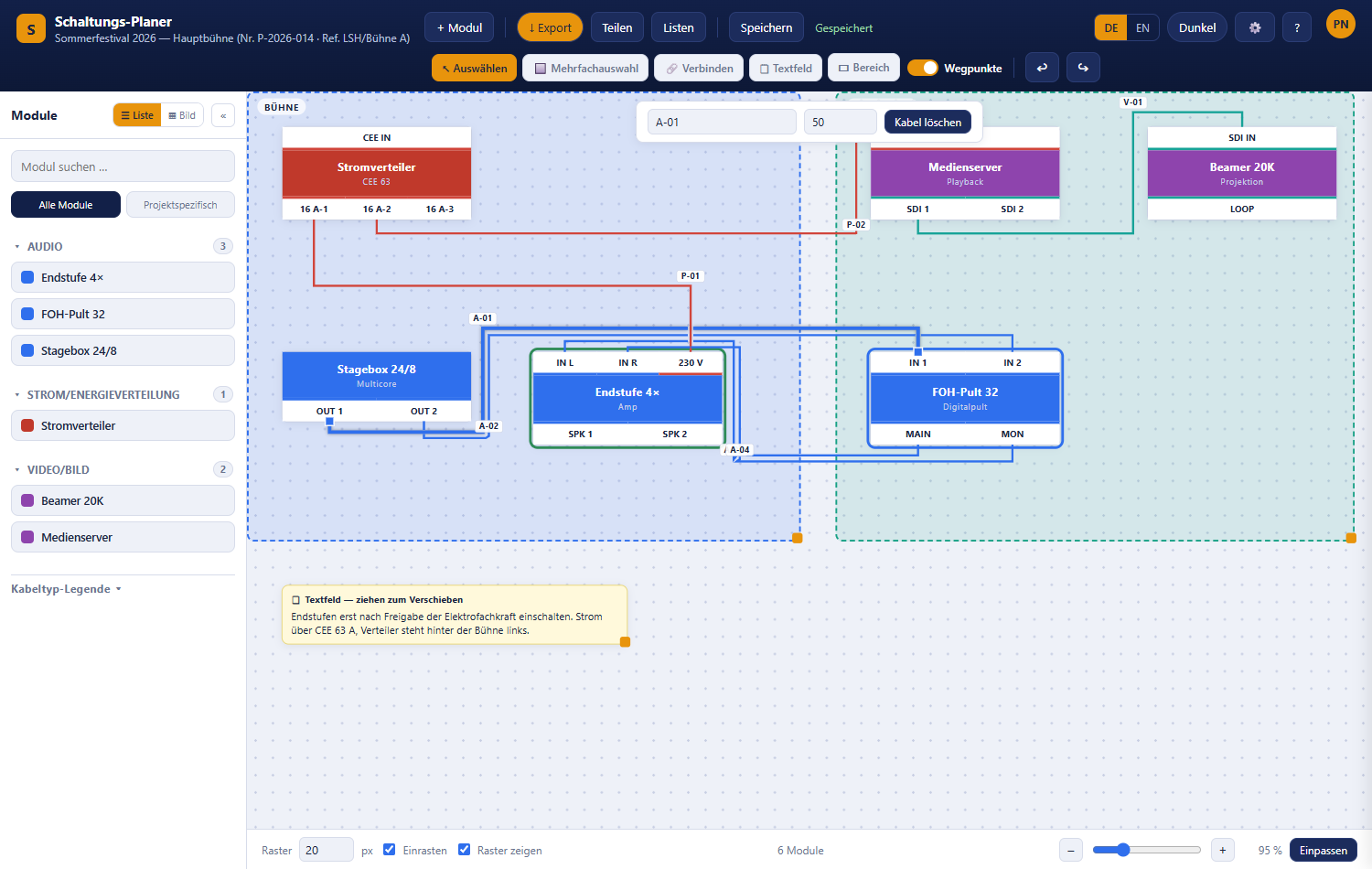Select the Verbinden cable tool

pos(699,68)
